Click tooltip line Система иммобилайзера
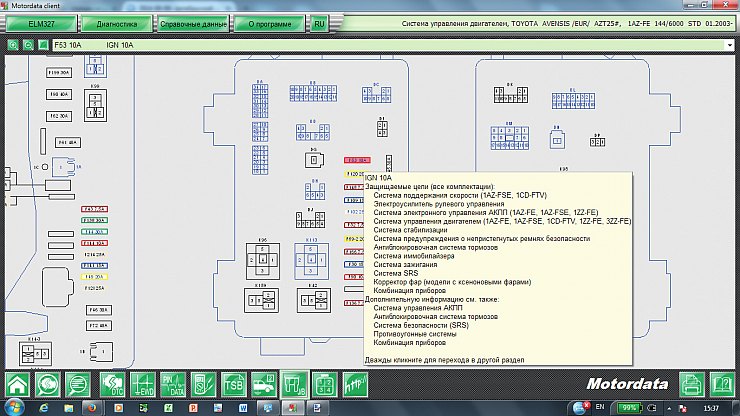This screenshot has width=740, height=416. (x=414, y=256)
